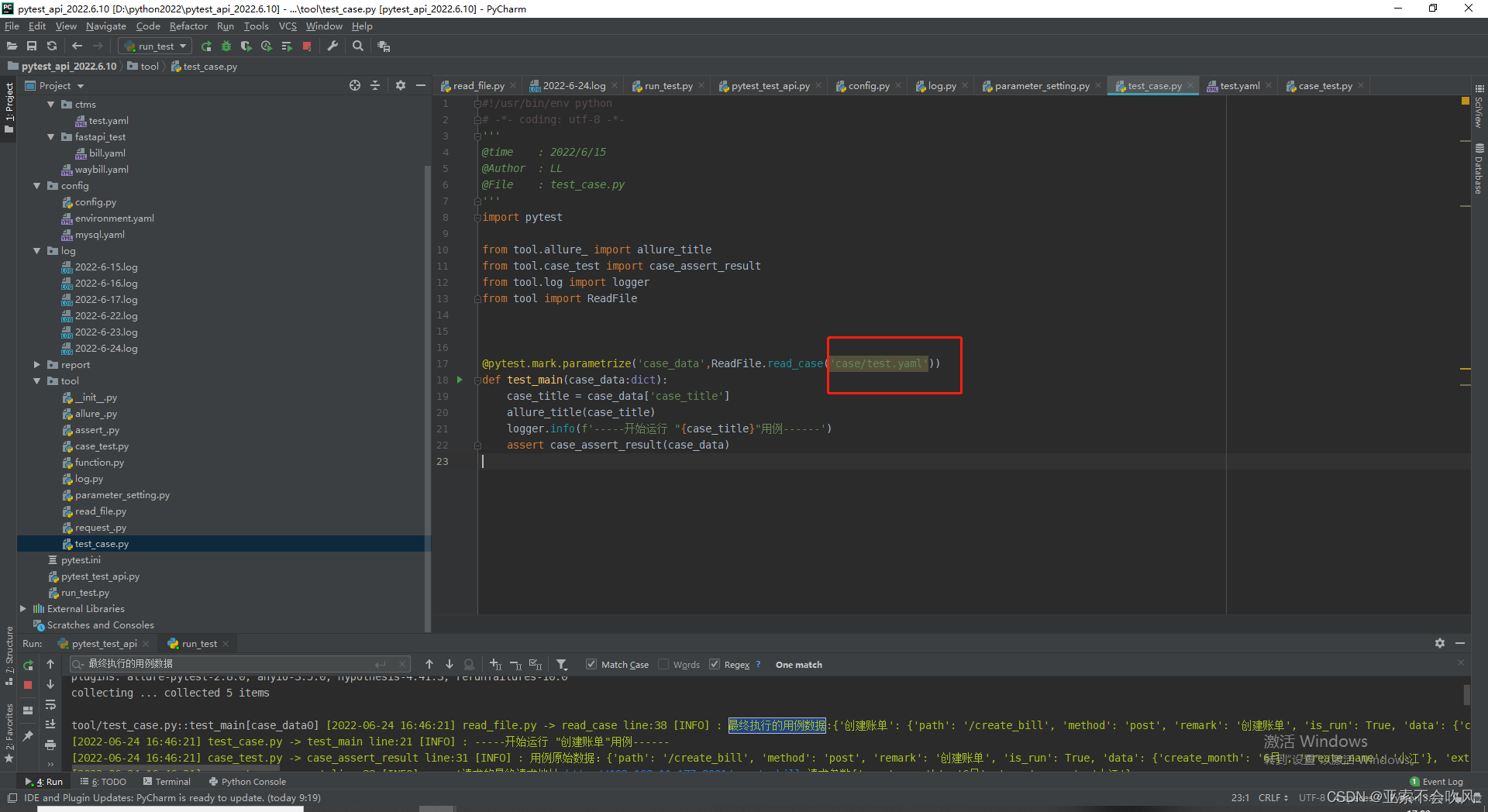
Task: Collapse the tool folder
Action: pos(37,381)
